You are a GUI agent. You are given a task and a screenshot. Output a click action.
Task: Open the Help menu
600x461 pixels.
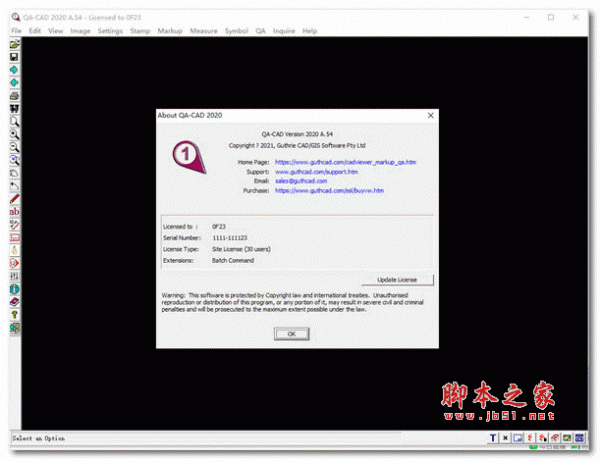pos(310,31)
